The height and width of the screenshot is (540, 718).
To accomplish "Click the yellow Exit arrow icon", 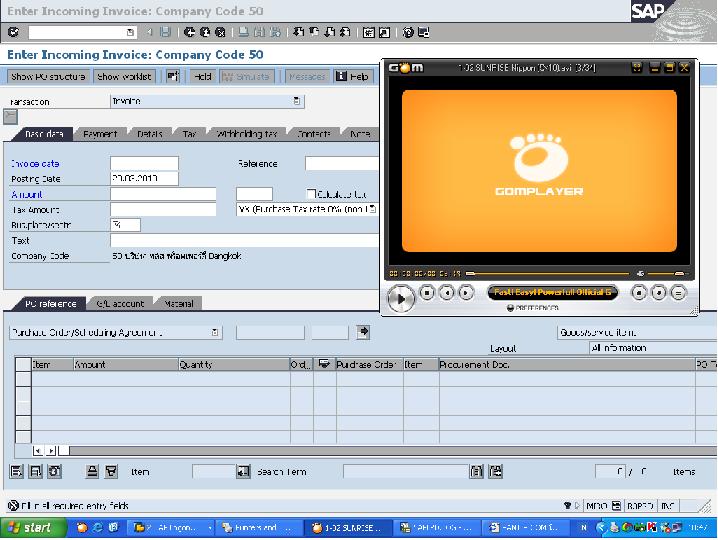I will [x=205, y=32].
